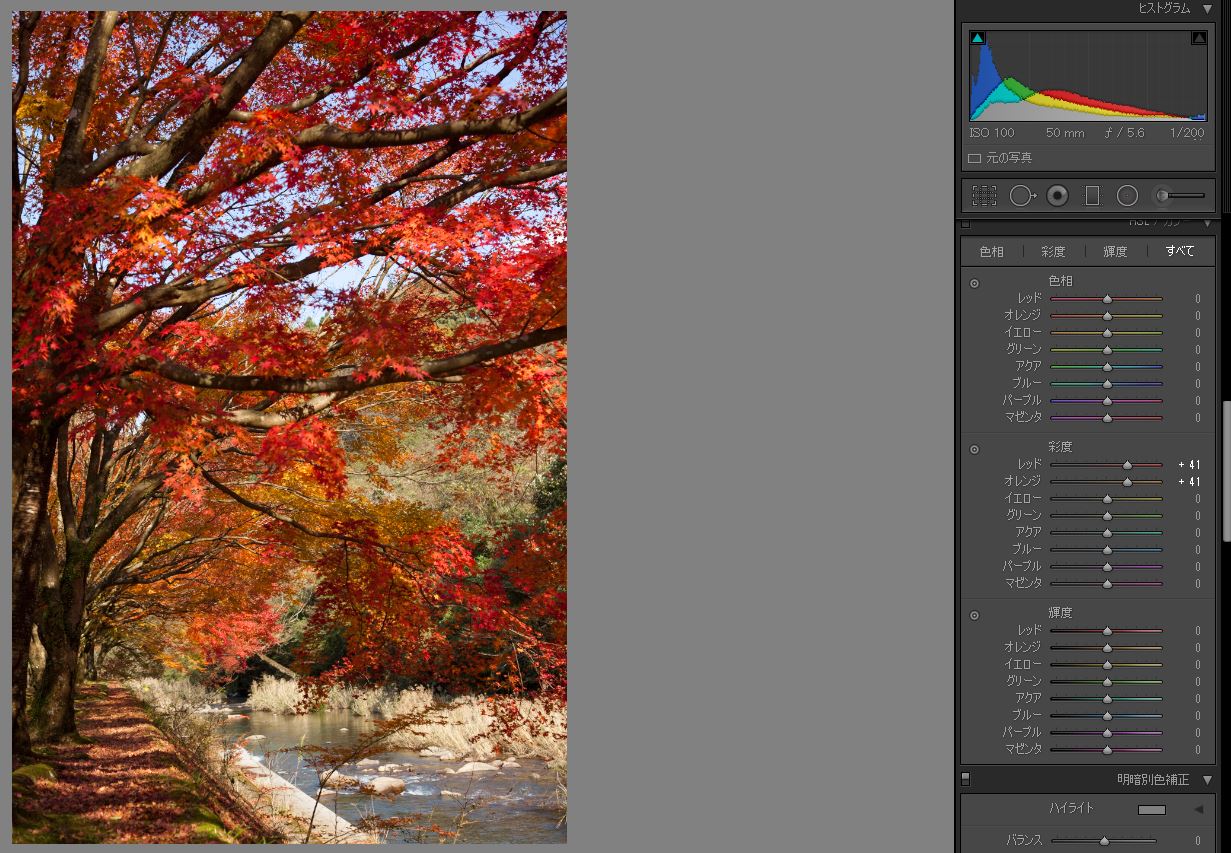1231x853 pixels.
Task: Check the 元の写真 checkbox
Action: (x=974, y=158)
